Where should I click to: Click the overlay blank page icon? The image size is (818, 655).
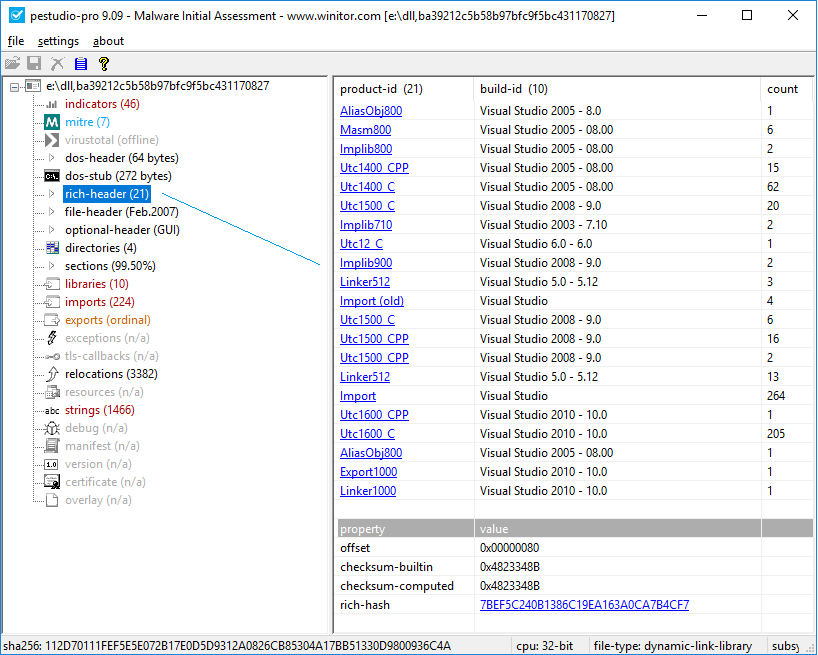tap(52, 500)
